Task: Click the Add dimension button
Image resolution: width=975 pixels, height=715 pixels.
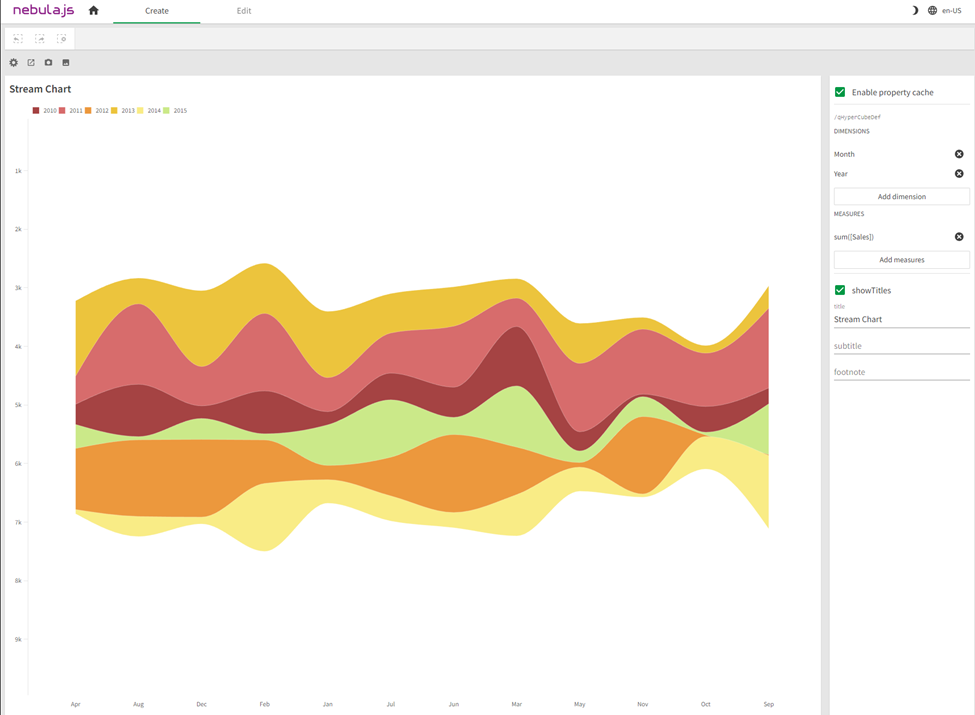Action: pos(901,195)
